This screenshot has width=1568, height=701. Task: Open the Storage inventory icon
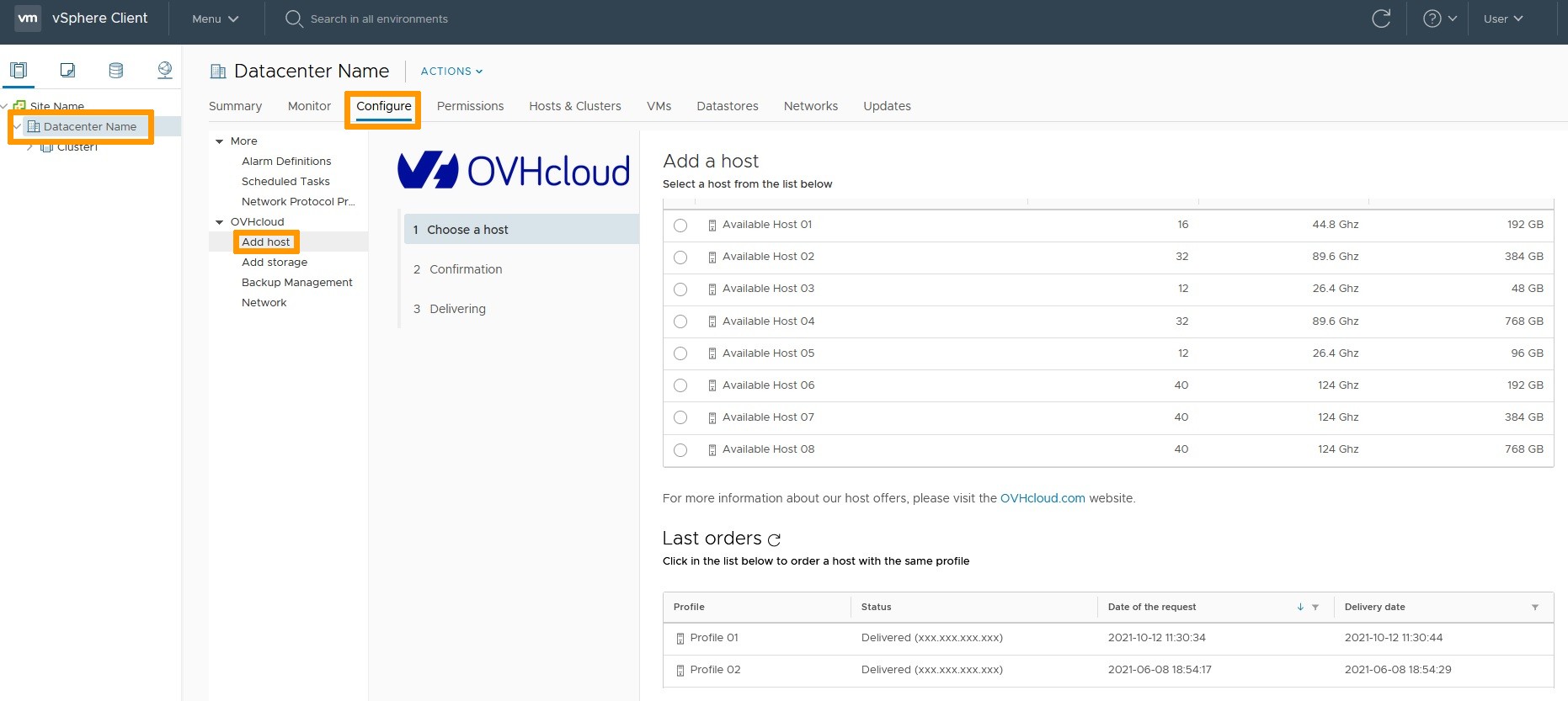pyautogui.click(x=116, y=70)
